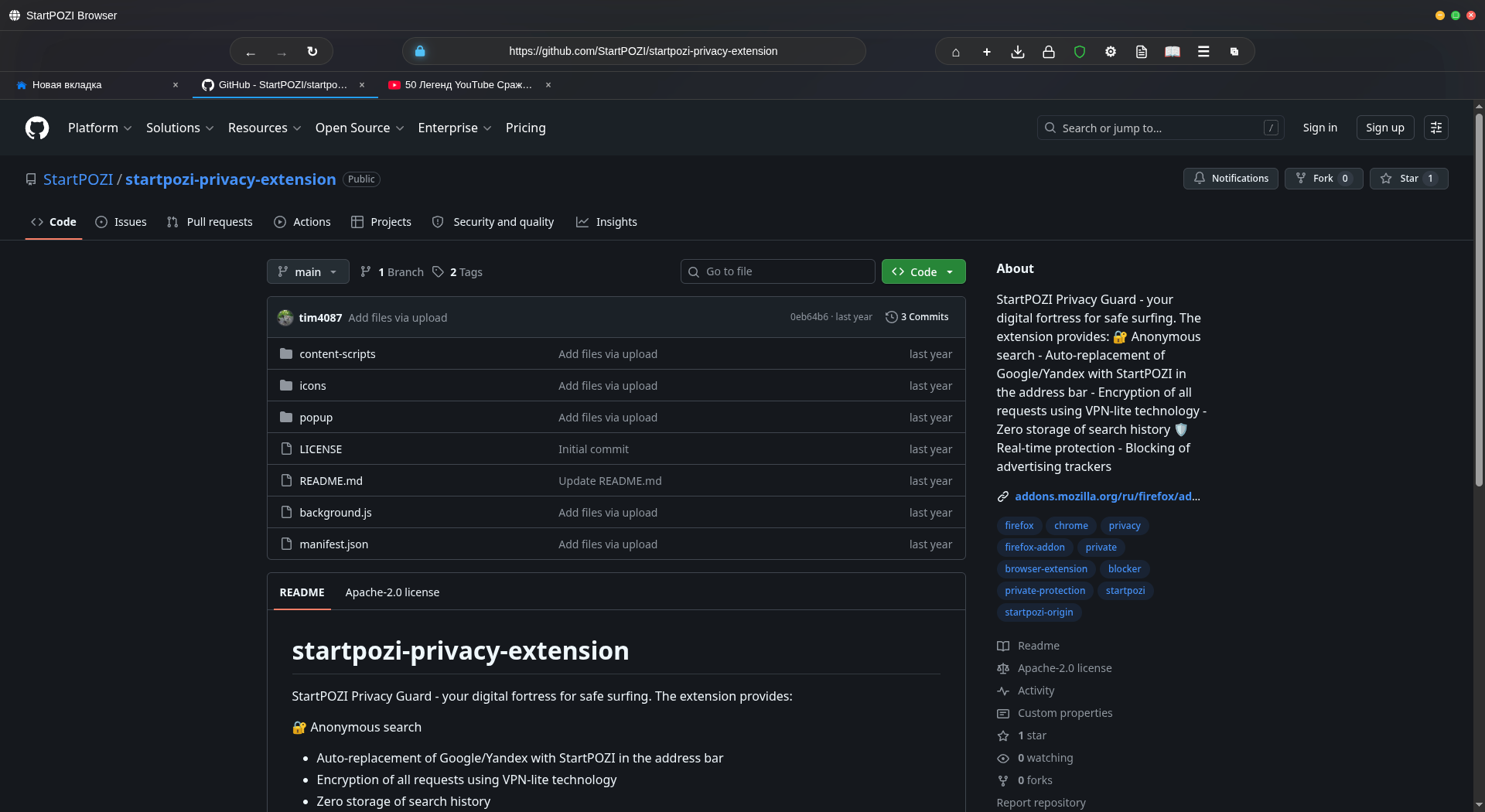
Task: Open the home page via house icon
Action: click(956, 52)
